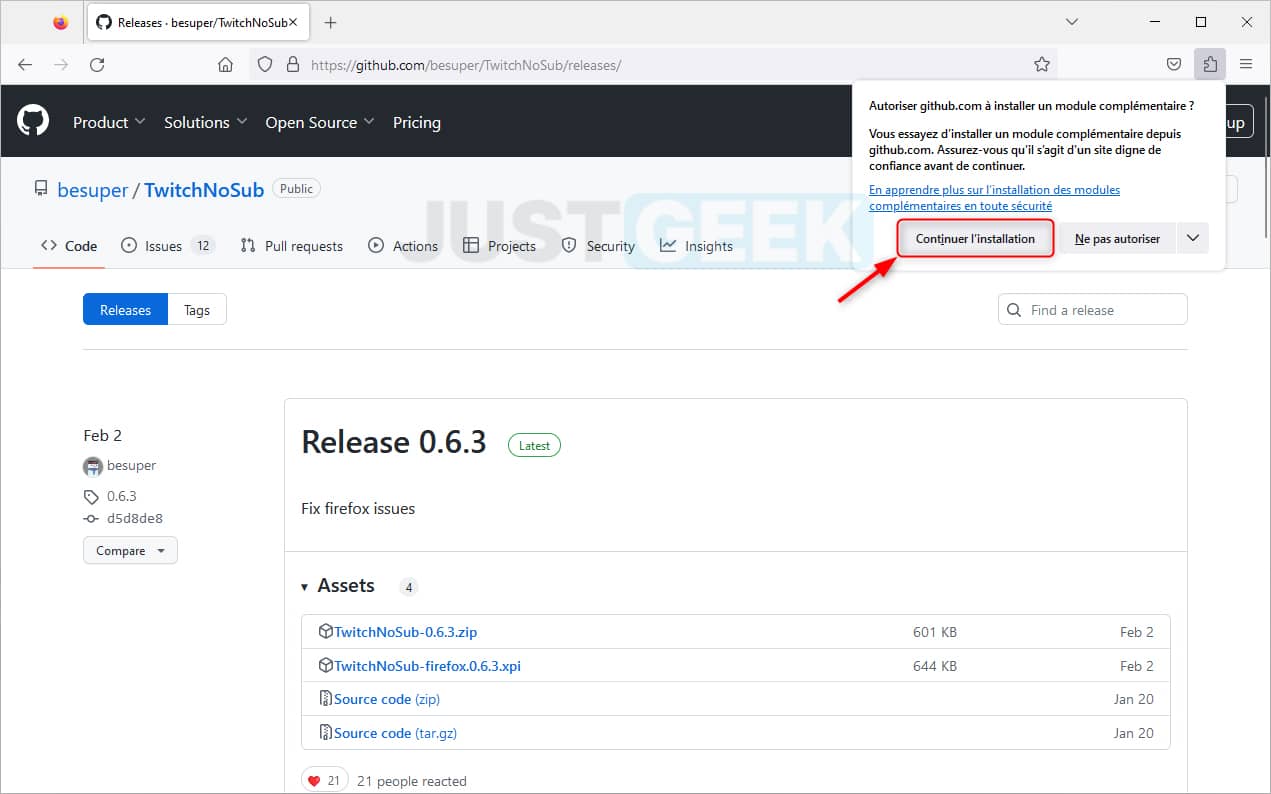Screen dimensions: 1271x794
Task: Bookmark this page with the star
Action: coord(1042,65)
